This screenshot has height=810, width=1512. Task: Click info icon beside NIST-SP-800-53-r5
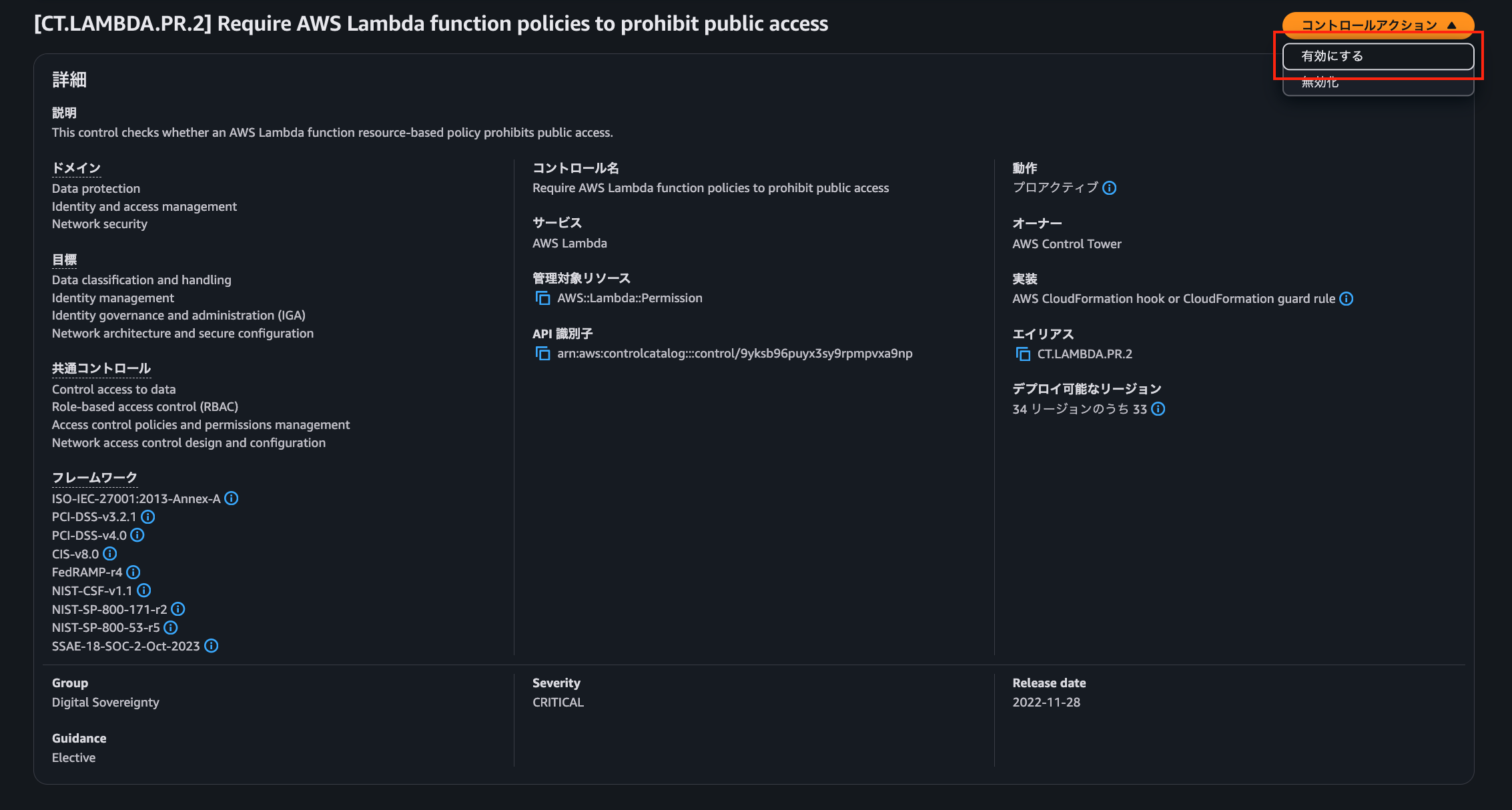tap(171, 627)
